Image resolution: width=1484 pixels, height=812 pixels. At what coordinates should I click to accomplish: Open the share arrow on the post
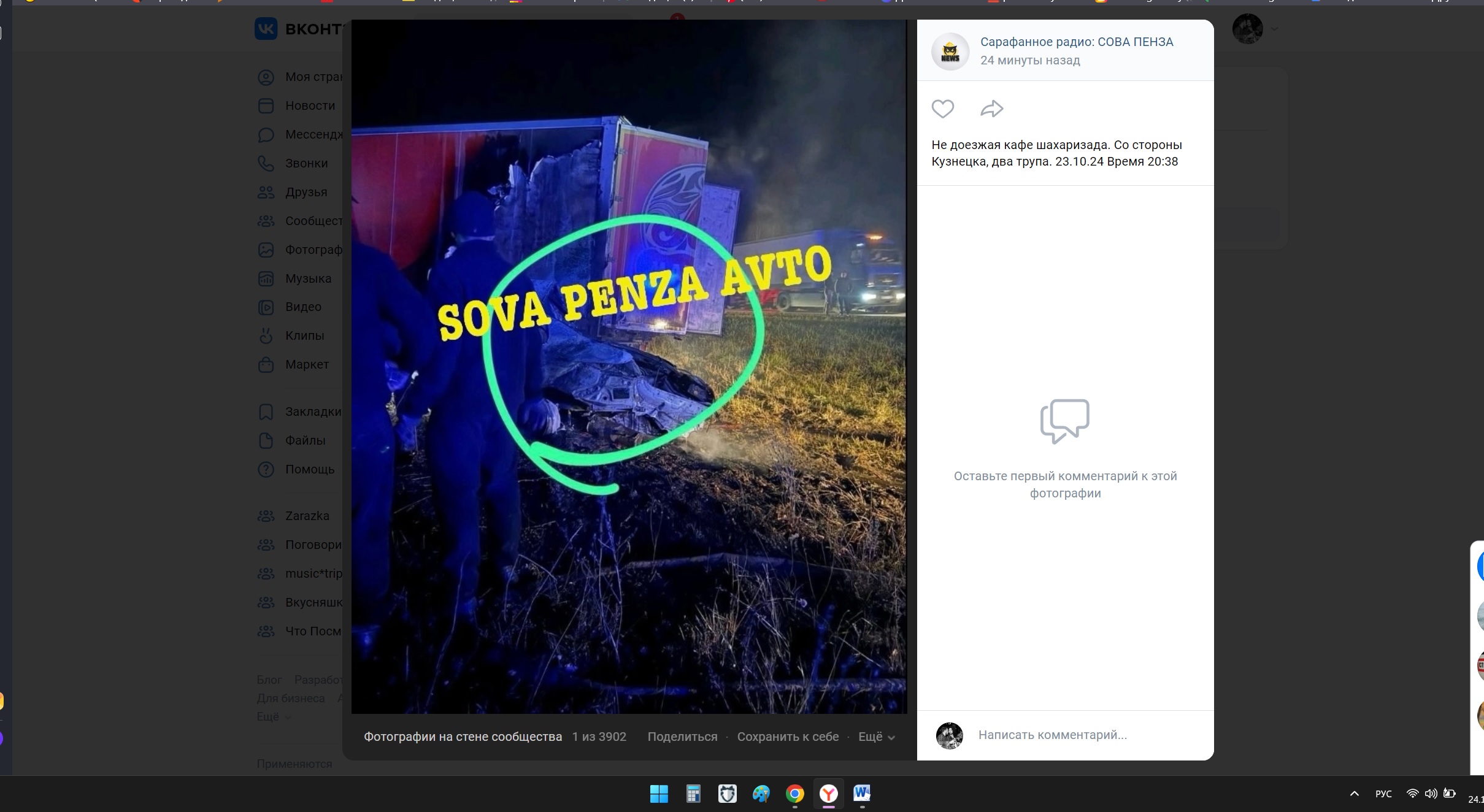pos(991,109)
